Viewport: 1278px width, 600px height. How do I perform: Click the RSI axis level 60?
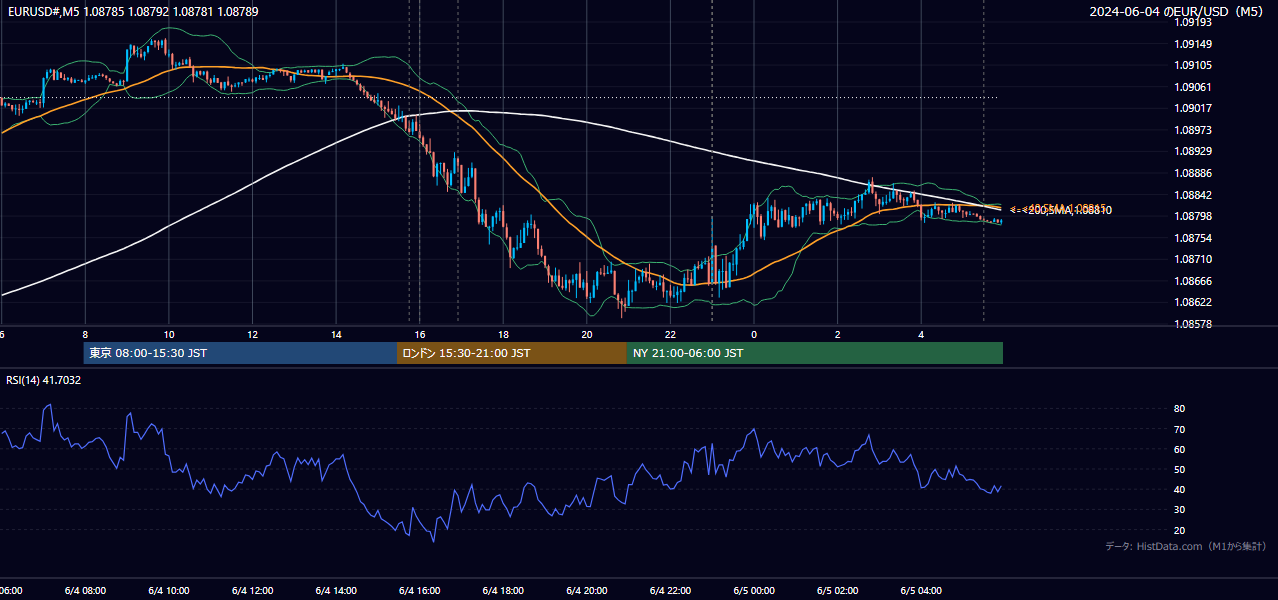click(x=1179, y=449)
